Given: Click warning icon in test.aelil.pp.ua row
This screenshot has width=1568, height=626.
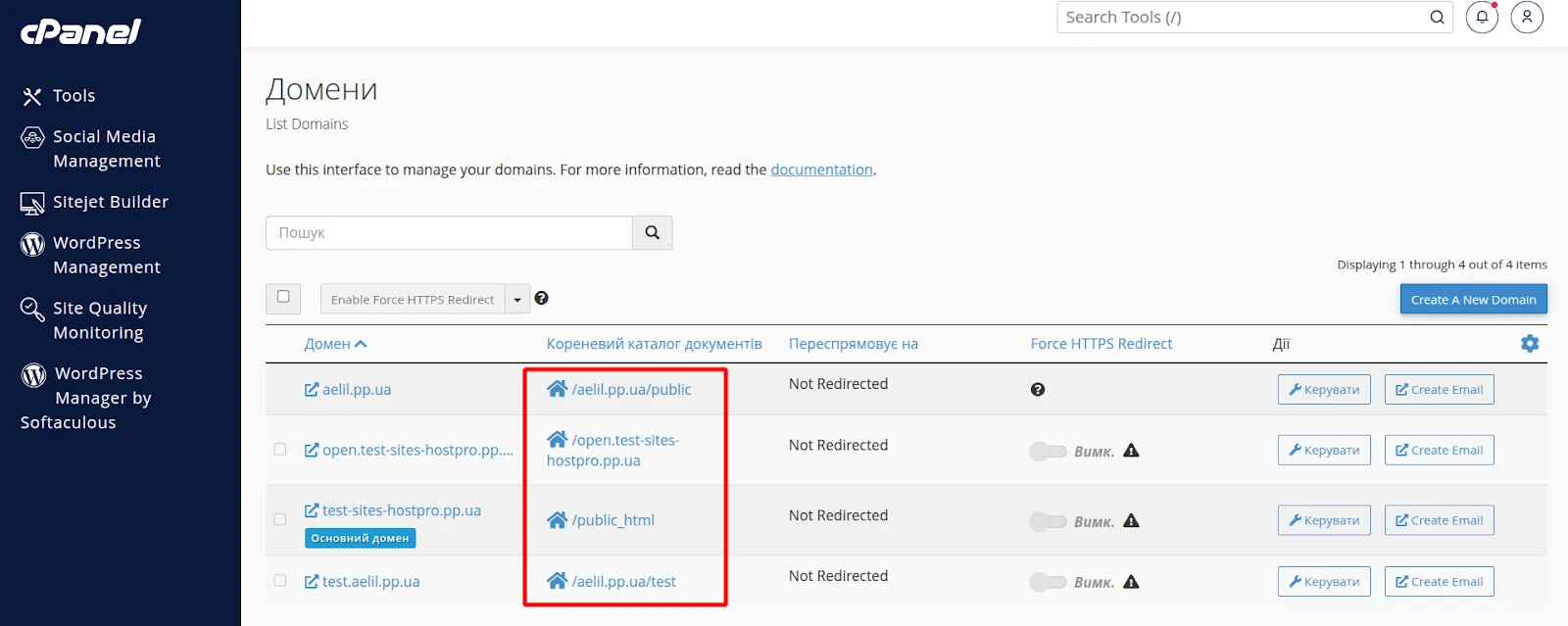Looking at the screenshot, I should click(1131, 582).
